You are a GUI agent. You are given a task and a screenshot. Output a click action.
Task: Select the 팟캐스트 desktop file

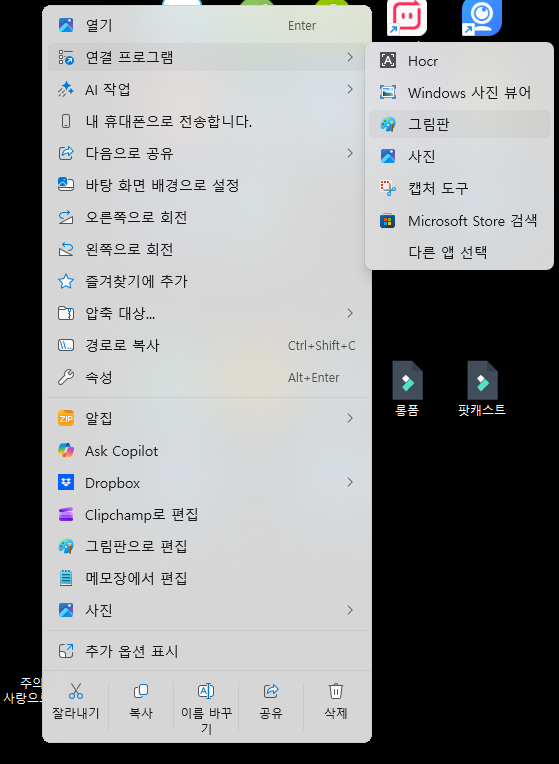click(x=482, y=388)
